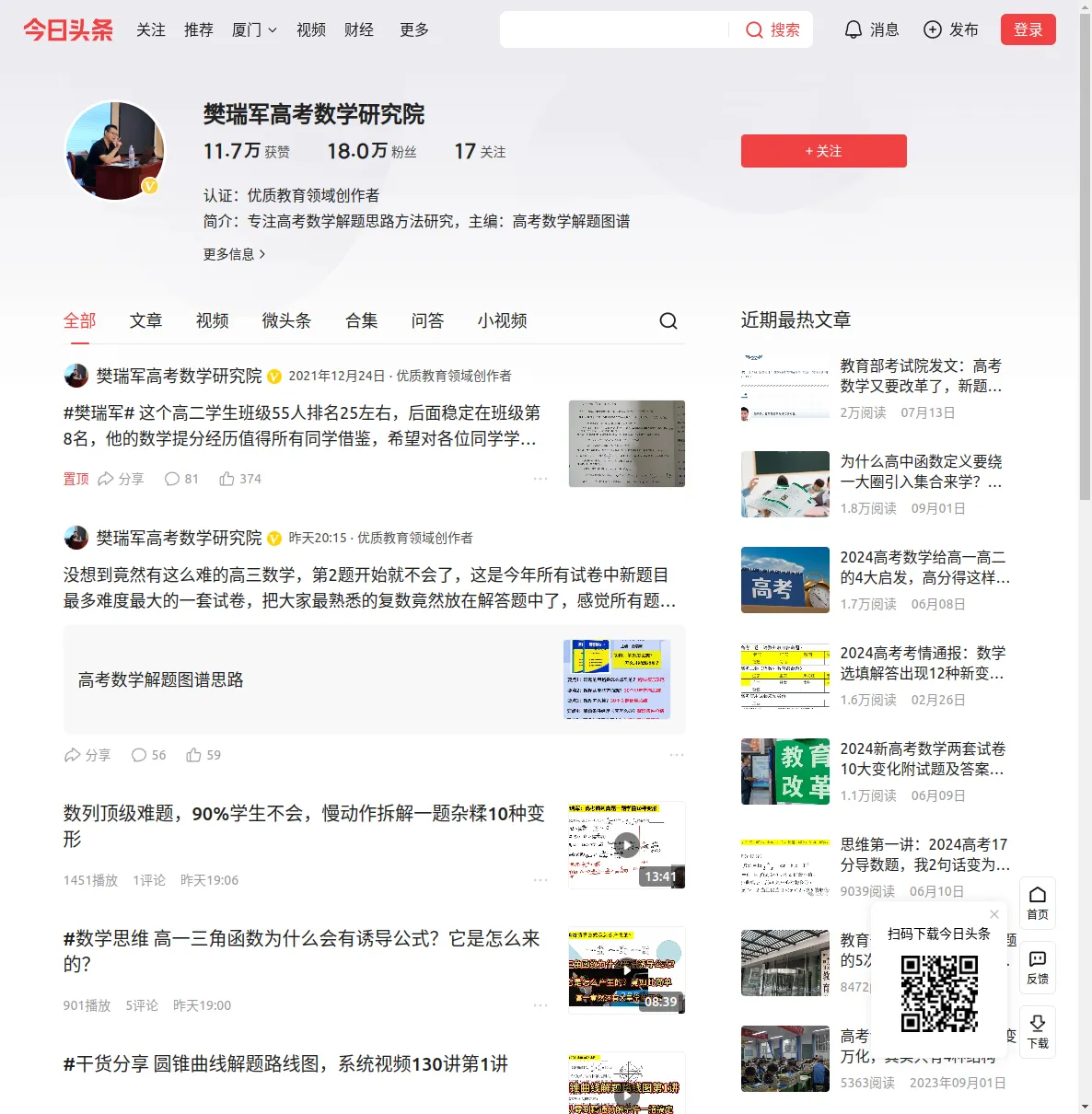The width and height of the screenshot is (1092, 1114).
Task: Open post 没想到竟然有这么难的高三数学
Action: [370, 587]
